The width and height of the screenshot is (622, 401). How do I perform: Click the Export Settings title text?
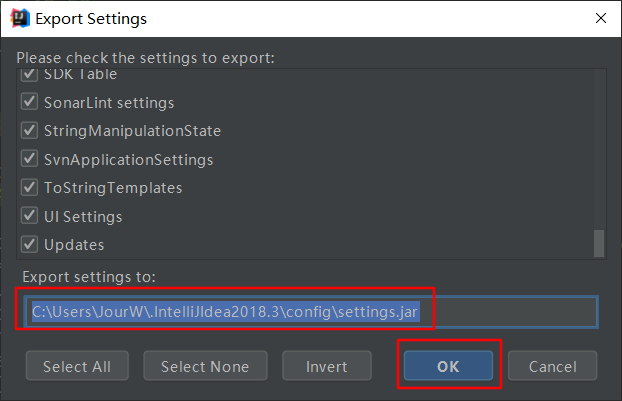point(91,19)
